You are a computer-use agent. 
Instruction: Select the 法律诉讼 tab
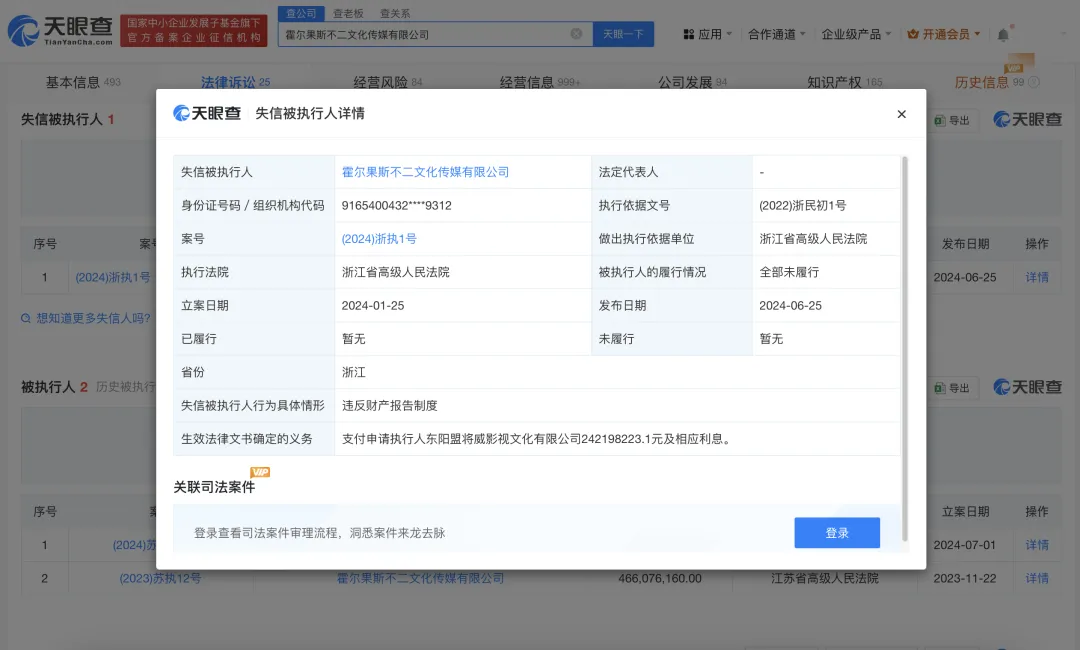coord(235,82)
